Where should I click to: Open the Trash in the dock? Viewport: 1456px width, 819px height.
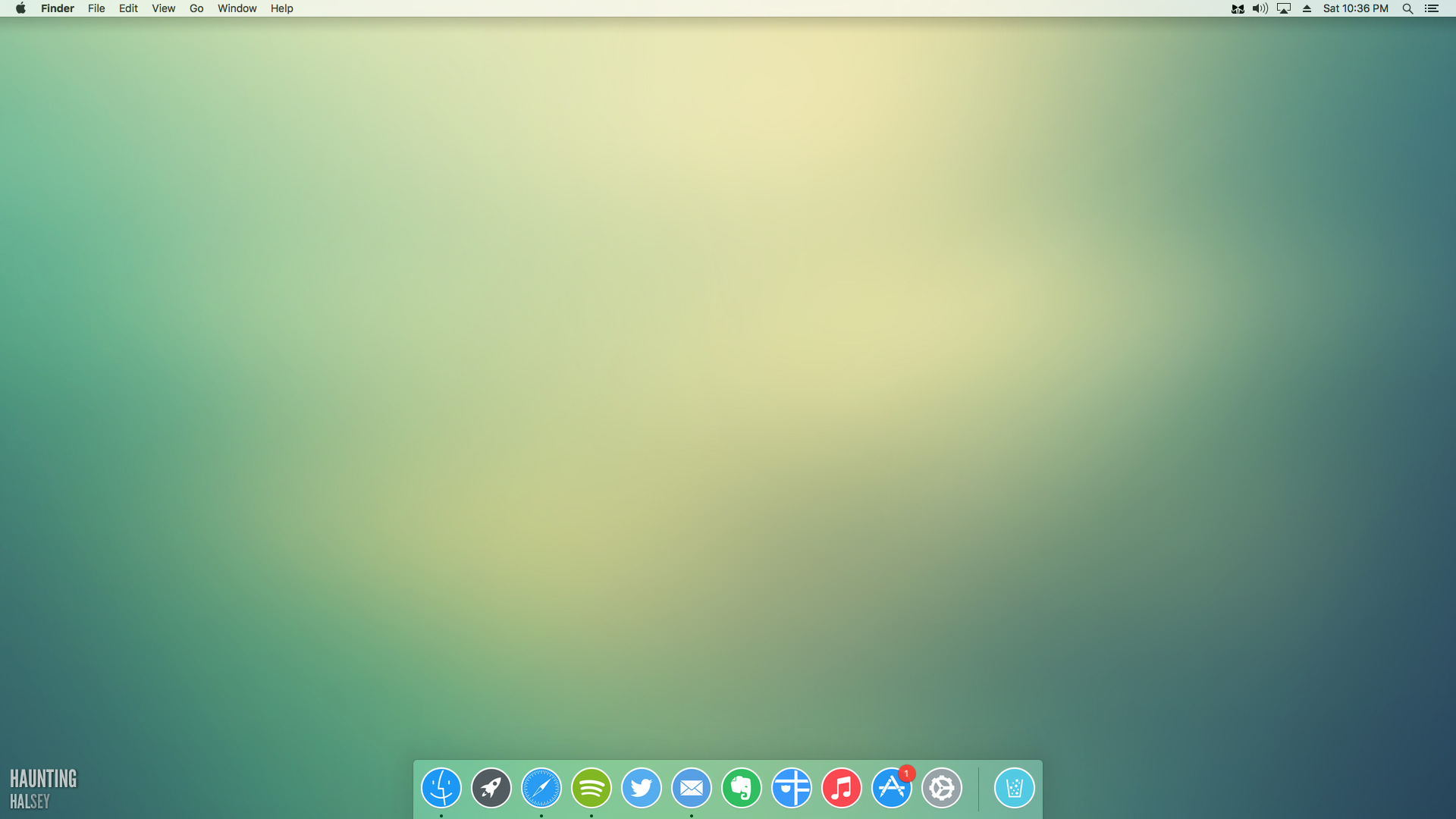tap(1015, 788)
